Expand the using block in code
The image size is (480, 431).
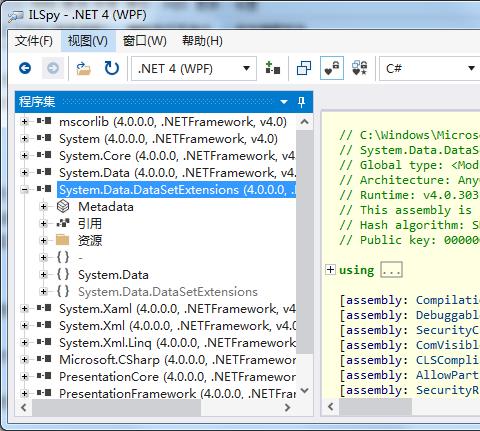(330, 269)
